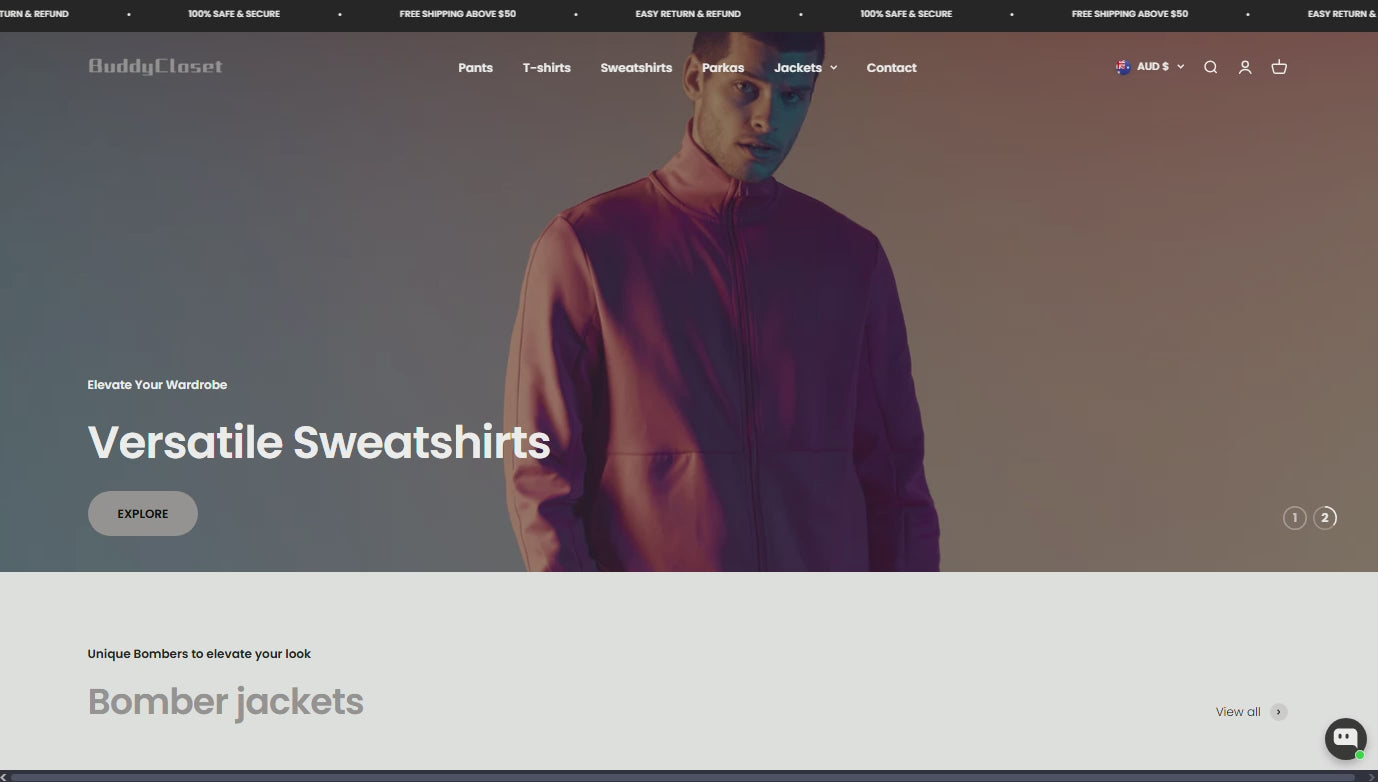Open the Pants menu item

[475, 68]
